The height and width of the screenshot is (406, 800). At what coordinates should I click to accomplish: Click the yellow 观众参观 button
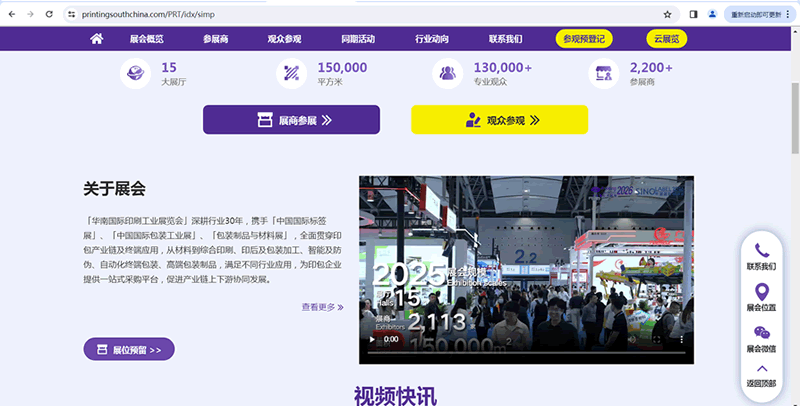click(x=499, y=120)
